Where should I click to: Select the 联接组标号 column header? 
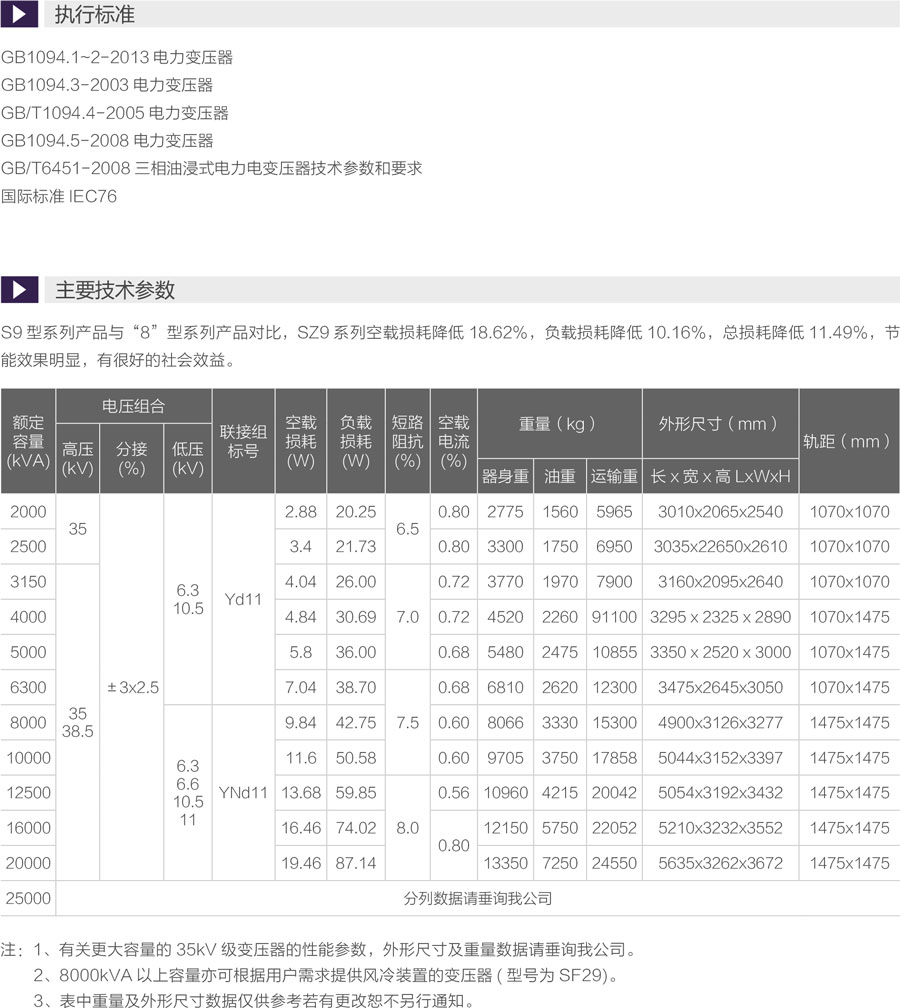click(x=243, y=441)
